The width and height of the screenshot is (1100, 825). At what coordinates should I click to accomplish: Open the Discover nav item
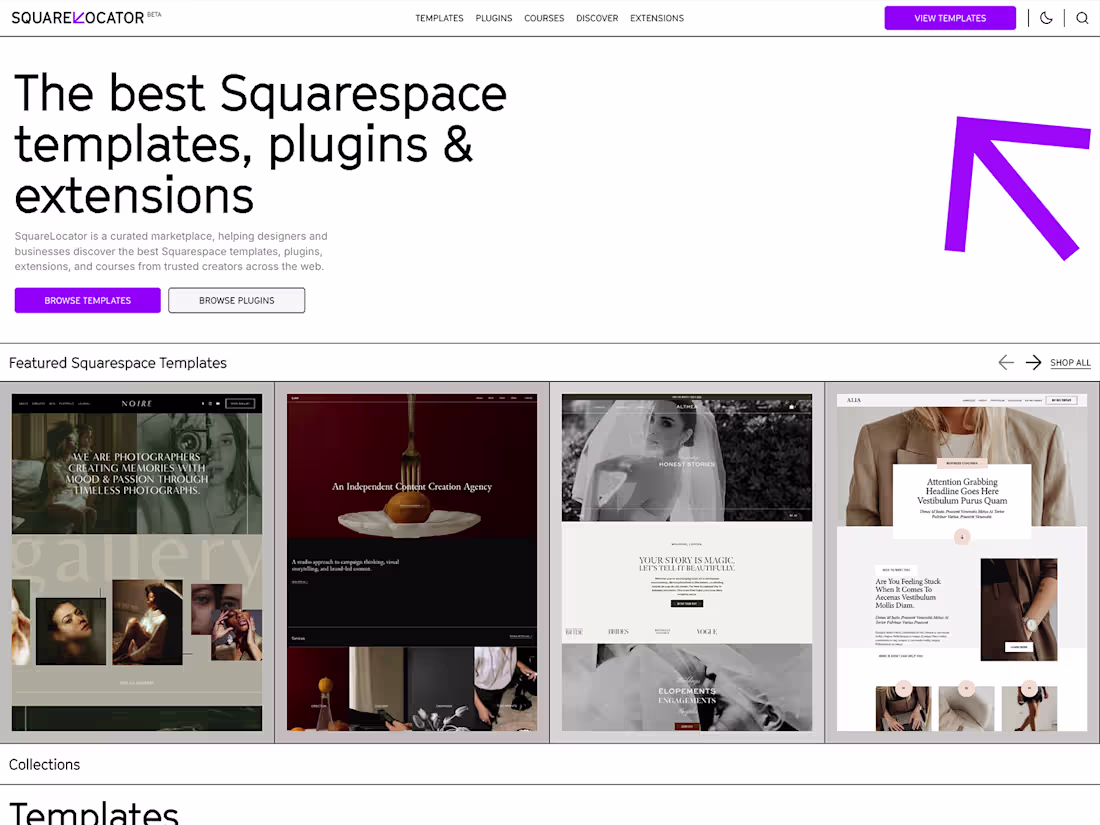point(597,18)
